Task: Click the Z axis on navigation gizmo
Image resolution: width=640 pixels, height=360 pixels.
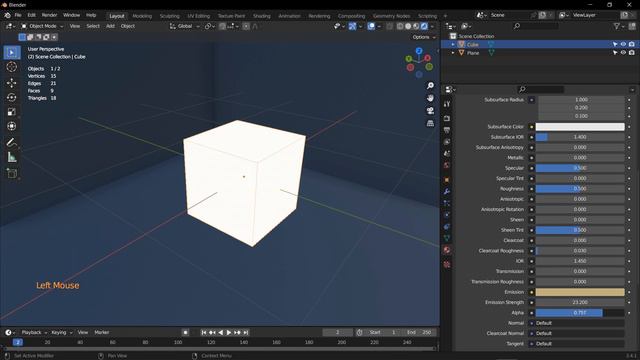Action: pyautogui.click(x=419, y=51)
